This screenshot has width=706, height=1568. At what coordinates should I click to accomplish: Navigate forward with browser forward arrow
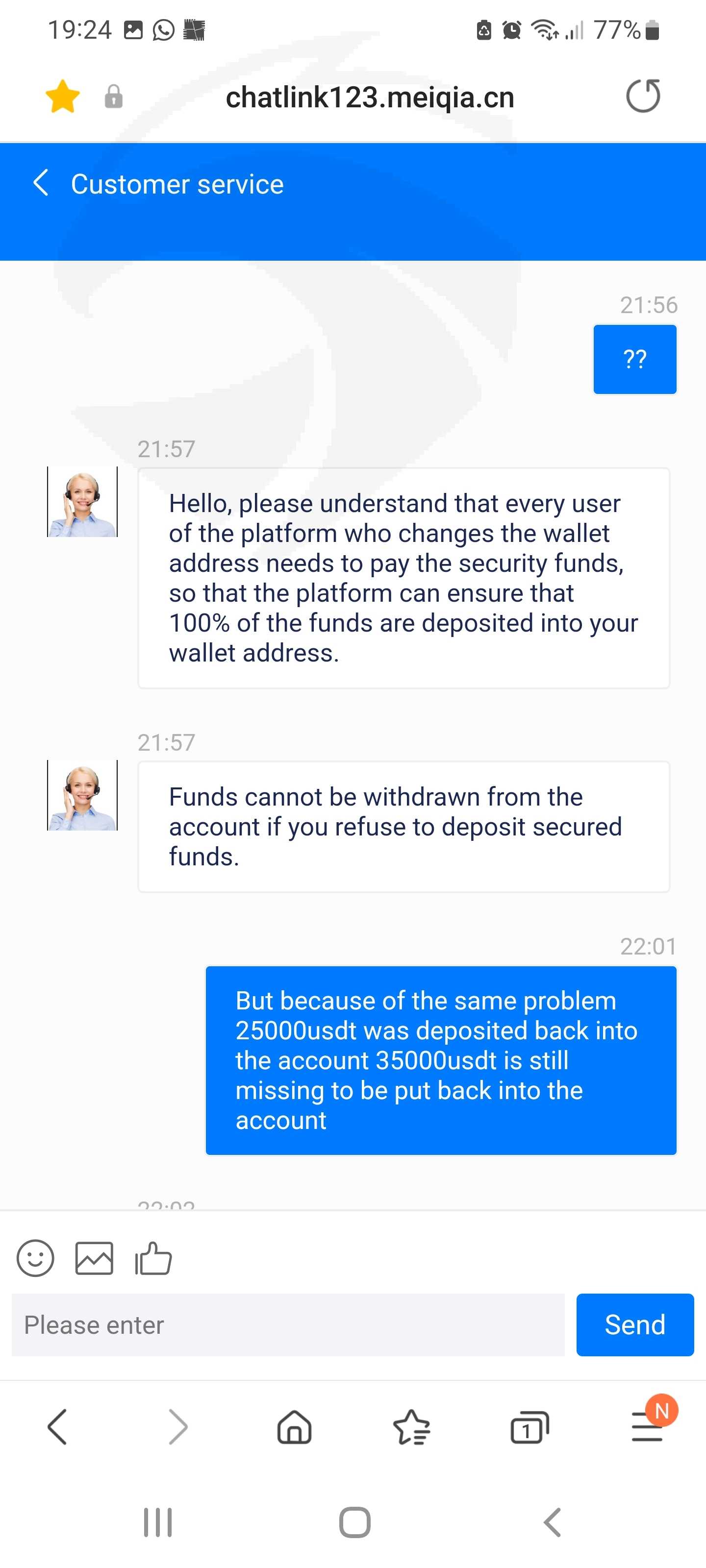point(178,1427)
